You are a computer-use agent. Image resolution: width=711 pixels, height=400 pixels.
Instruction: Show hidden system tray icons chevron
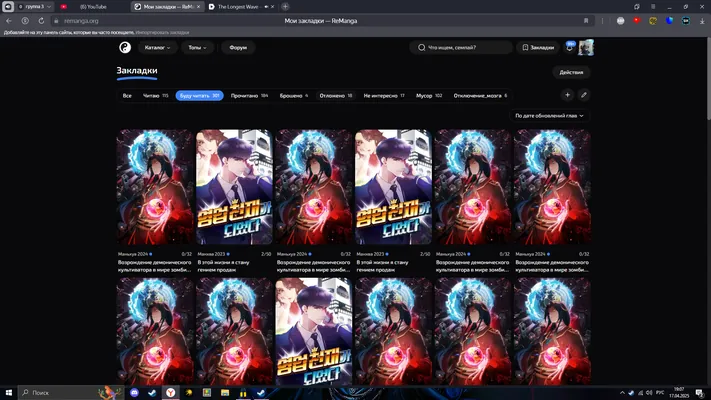click(622, 393)
